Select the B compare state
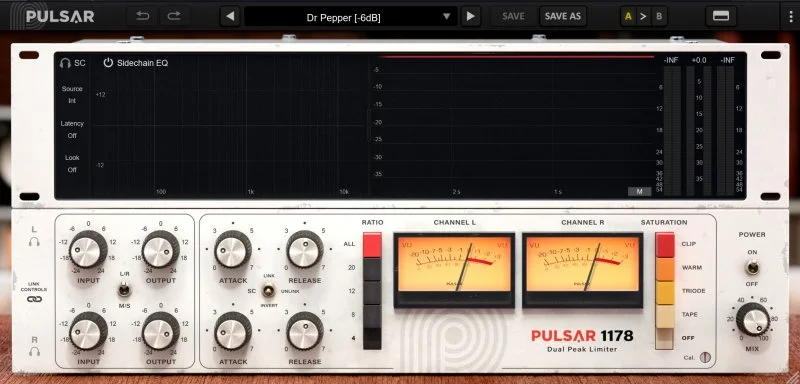Screen dimensions: 800x384 (x=659, y=16)
